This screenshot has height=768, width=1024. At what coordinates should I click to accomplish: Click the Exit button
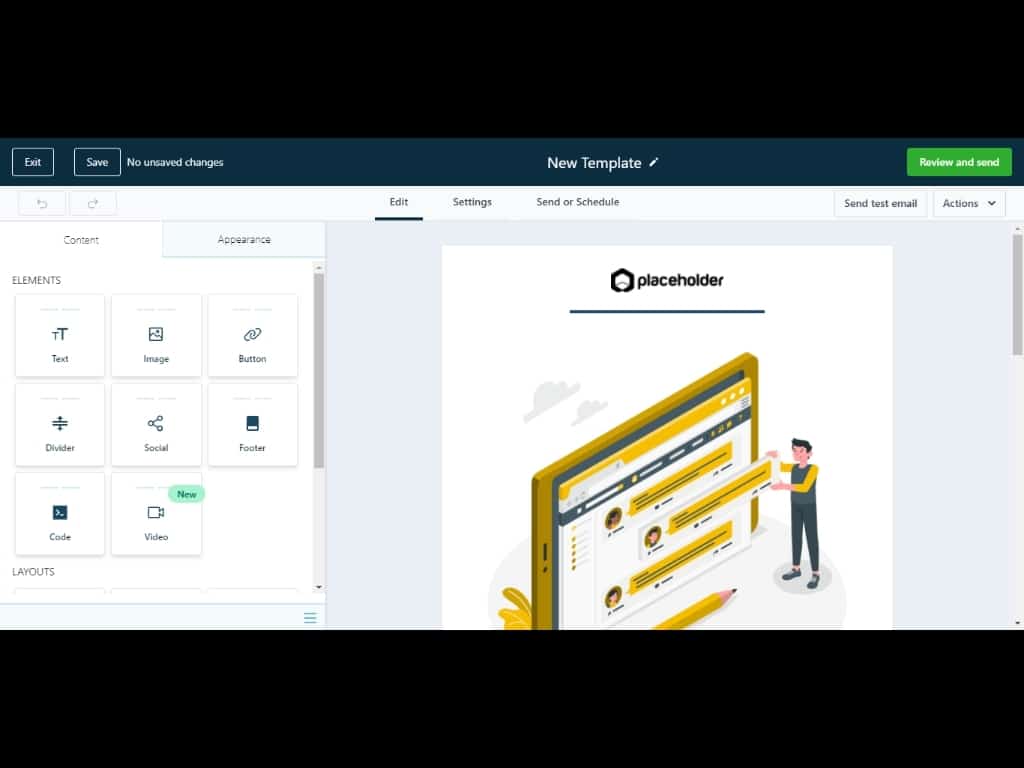pyautogui.click(x=33, y=162)
